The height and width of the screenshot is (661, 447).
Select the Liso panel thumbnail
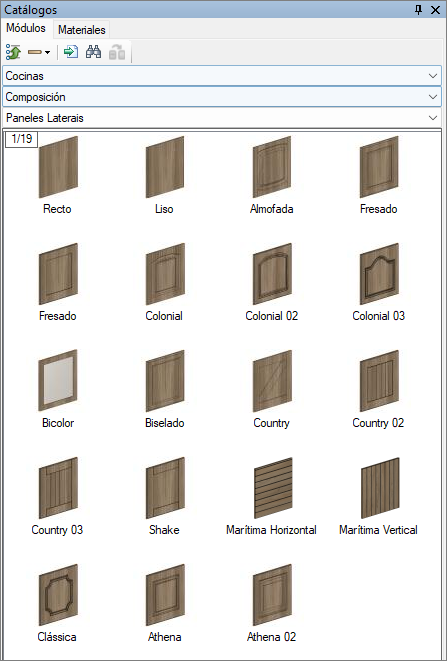click(165, 167)
